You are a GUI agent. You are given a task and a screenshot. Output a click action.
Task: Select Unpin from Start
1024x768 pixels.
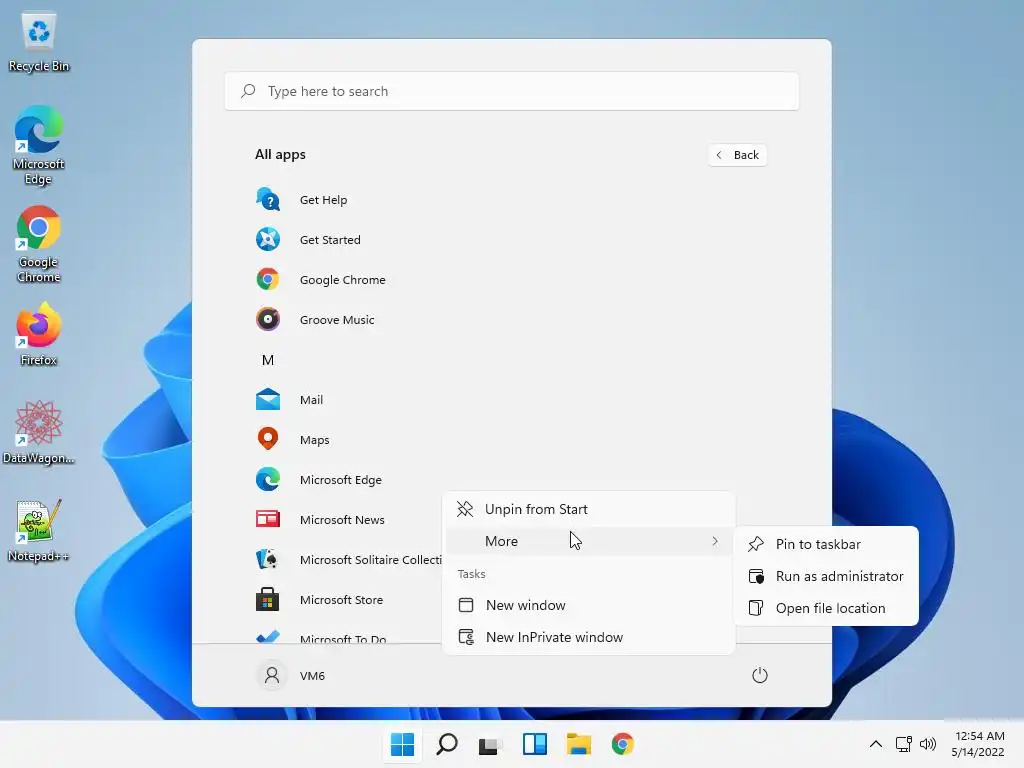[x=588, y=509]
